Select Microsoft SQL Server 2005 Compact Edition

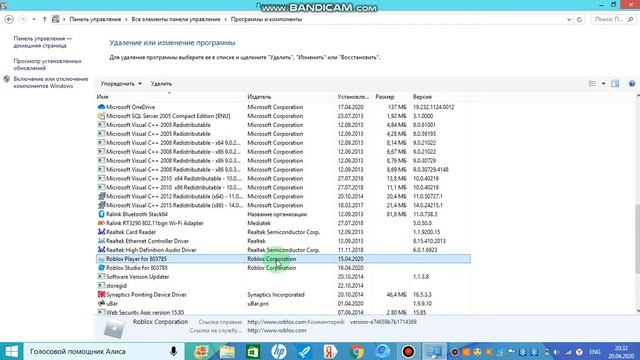[283, 116]
